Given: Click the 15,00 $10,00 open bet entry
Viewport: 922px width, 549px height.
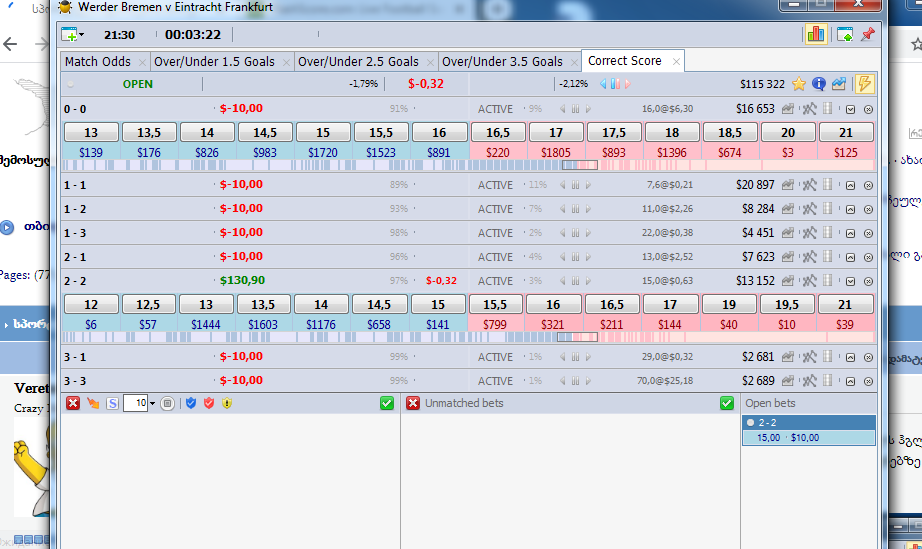Looking at the screenshot, I should tap(809, 438).
